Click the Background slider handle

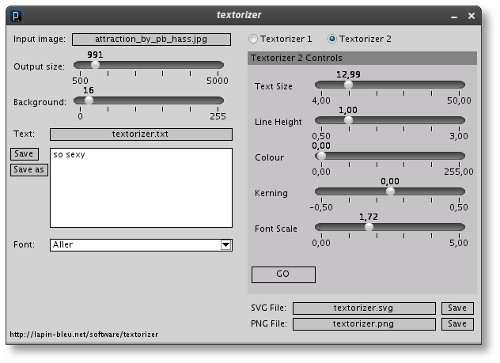[x=89, y=100]
